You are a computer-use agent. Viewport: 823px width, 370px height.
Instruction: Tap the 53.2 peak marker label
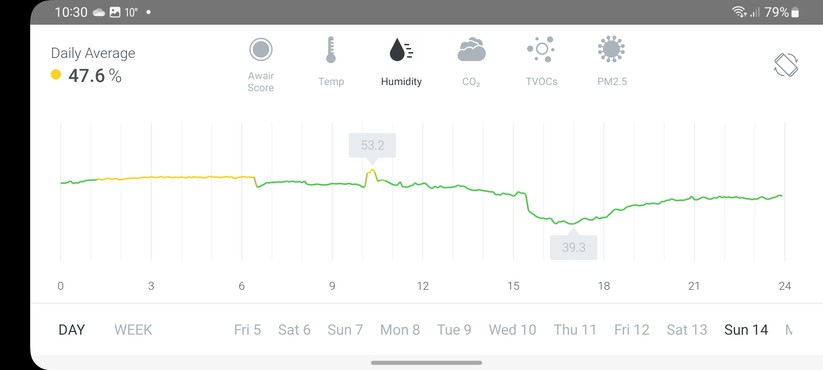click(x=372, y=145)
